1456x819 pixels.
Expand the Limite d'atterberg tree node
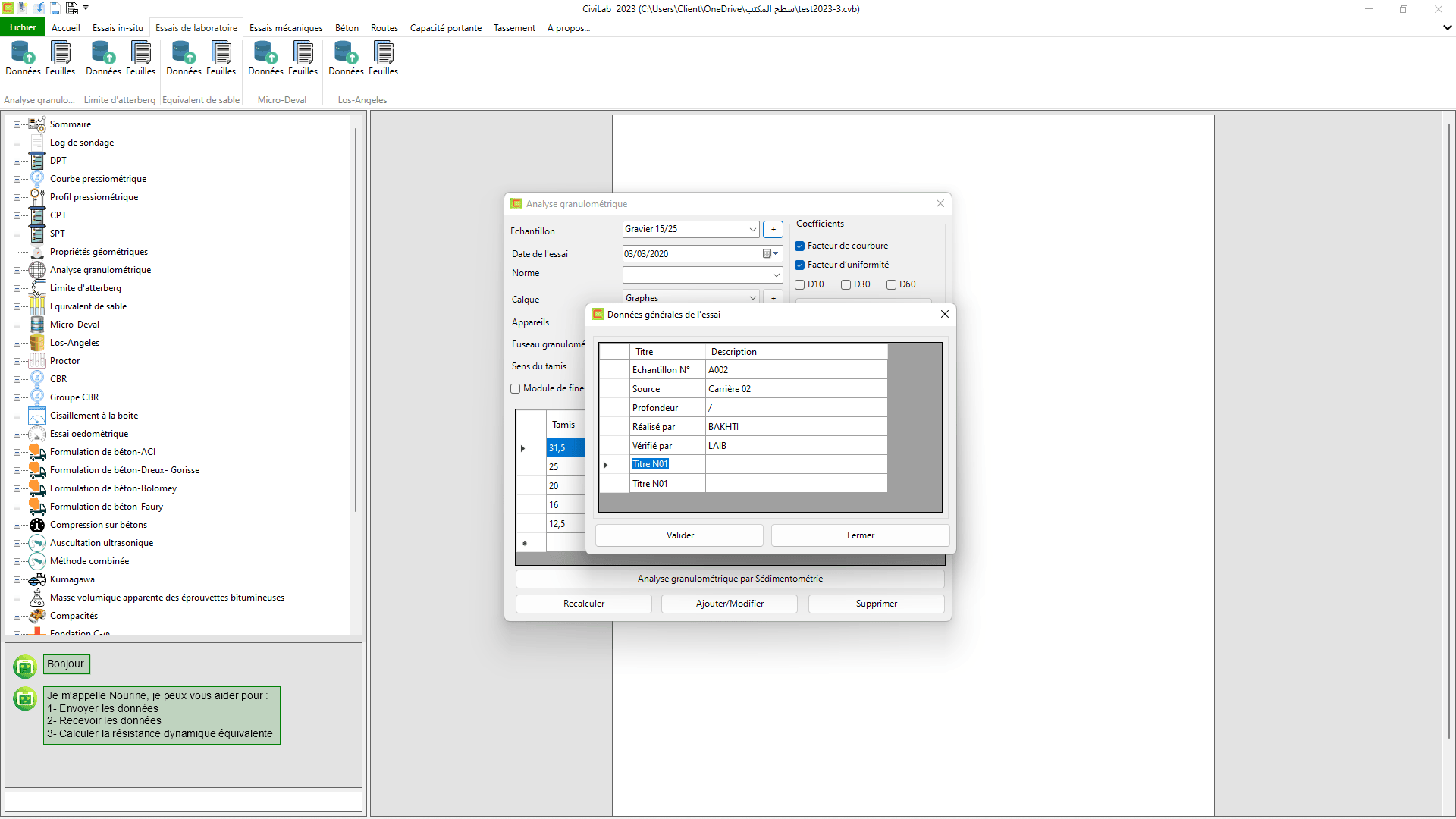(17, 288)
